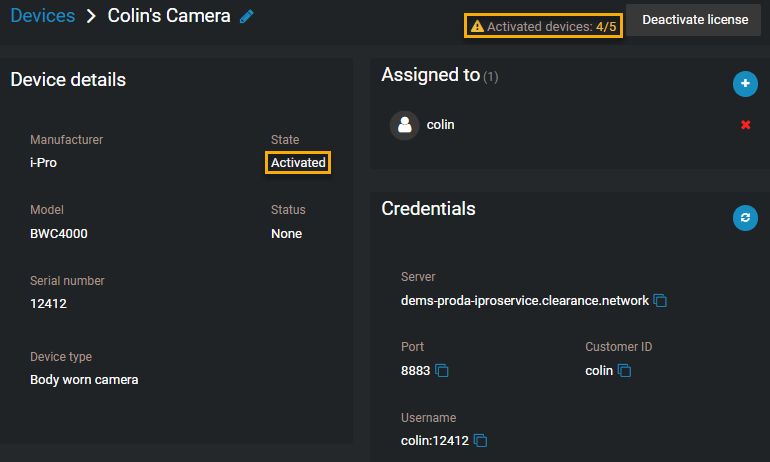Go back to Devices breadcrumb
The height and width of the screenshot is (462, 770).
click(43, 16)
